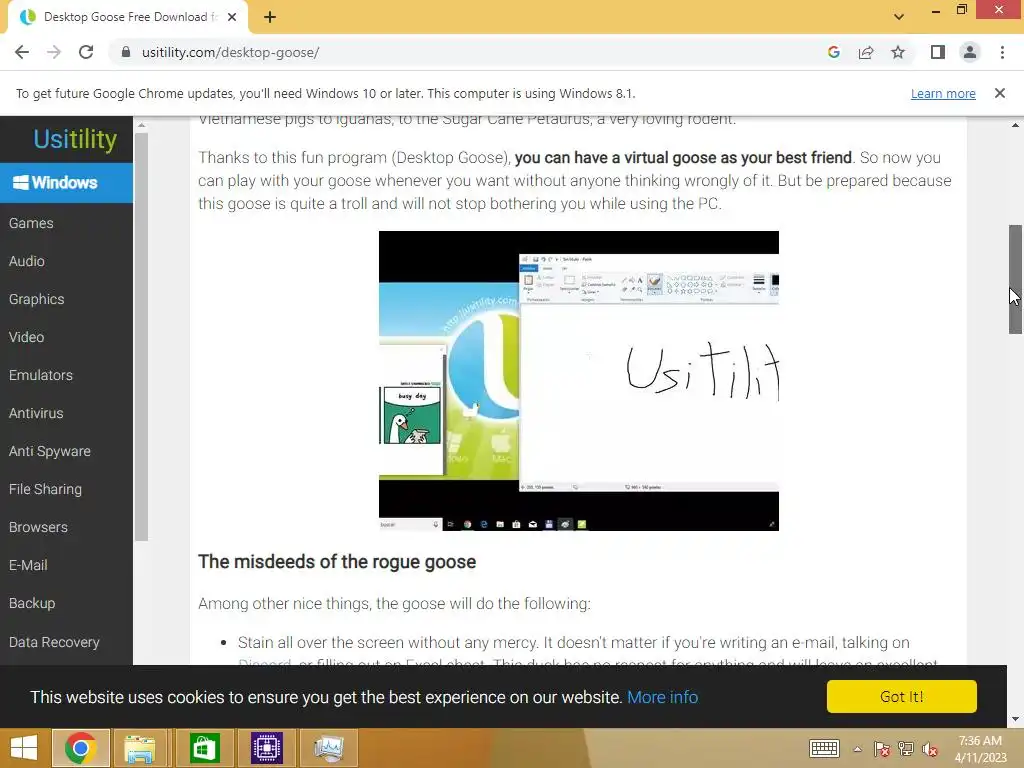Open a new browser tab
This screenshot has width=1024, height=768.
click(270, 17)
